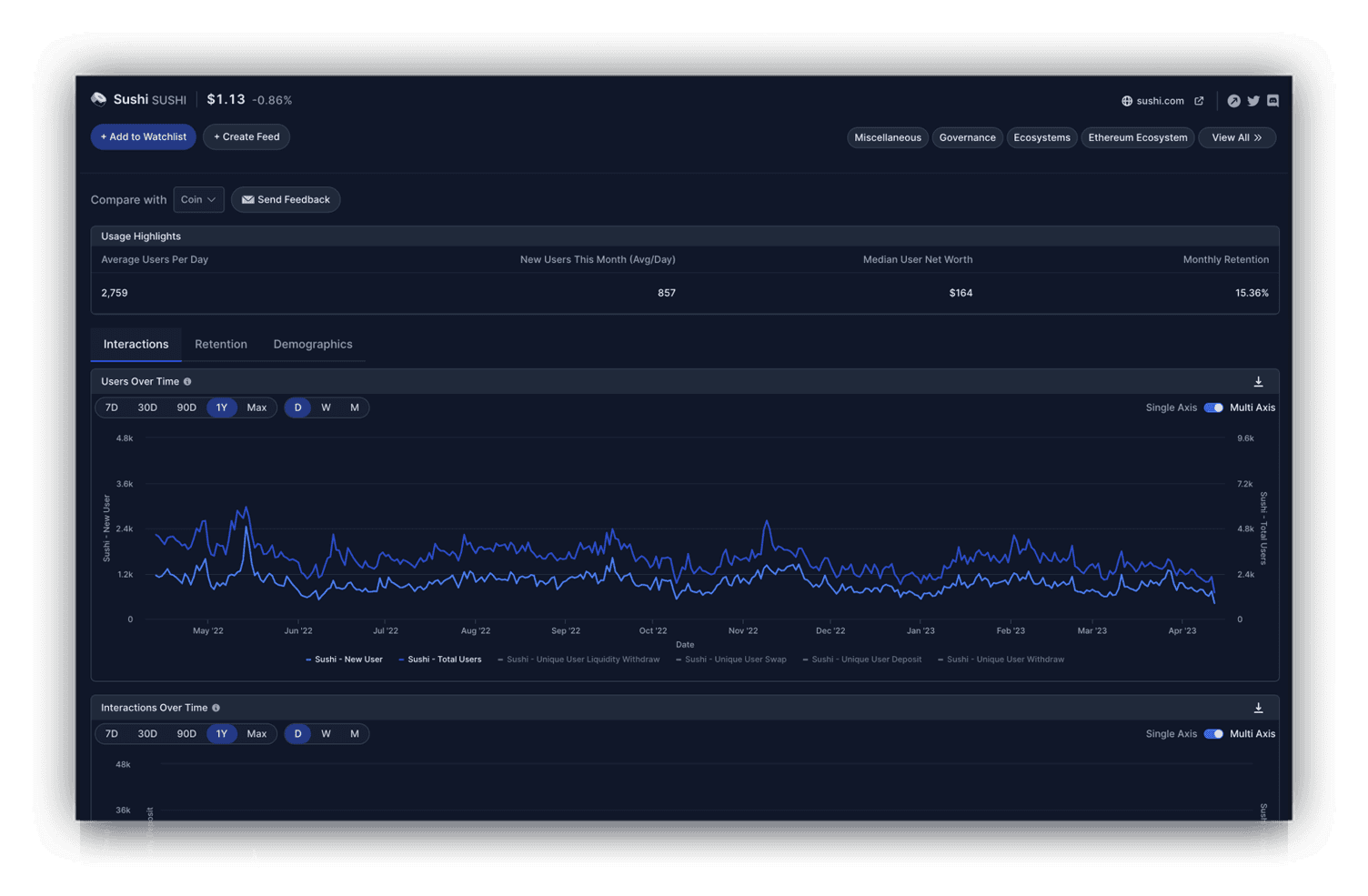Select M granularity on Interactions chart
This screenshot has width=1368, height=896.
355,734
